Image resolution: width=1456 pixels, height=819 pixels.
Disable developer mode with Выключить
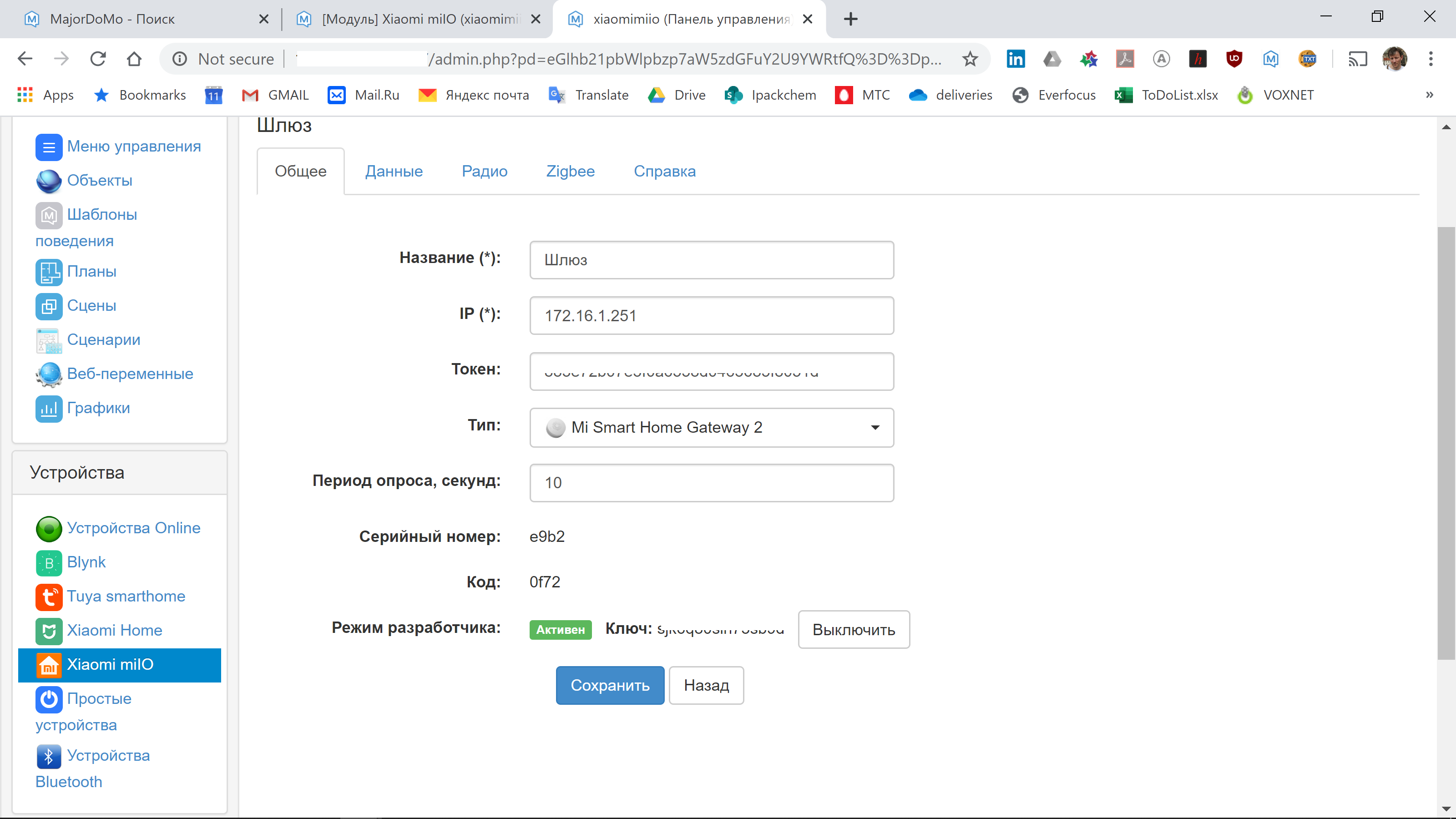pyautogui.click(x=854, y=629)
